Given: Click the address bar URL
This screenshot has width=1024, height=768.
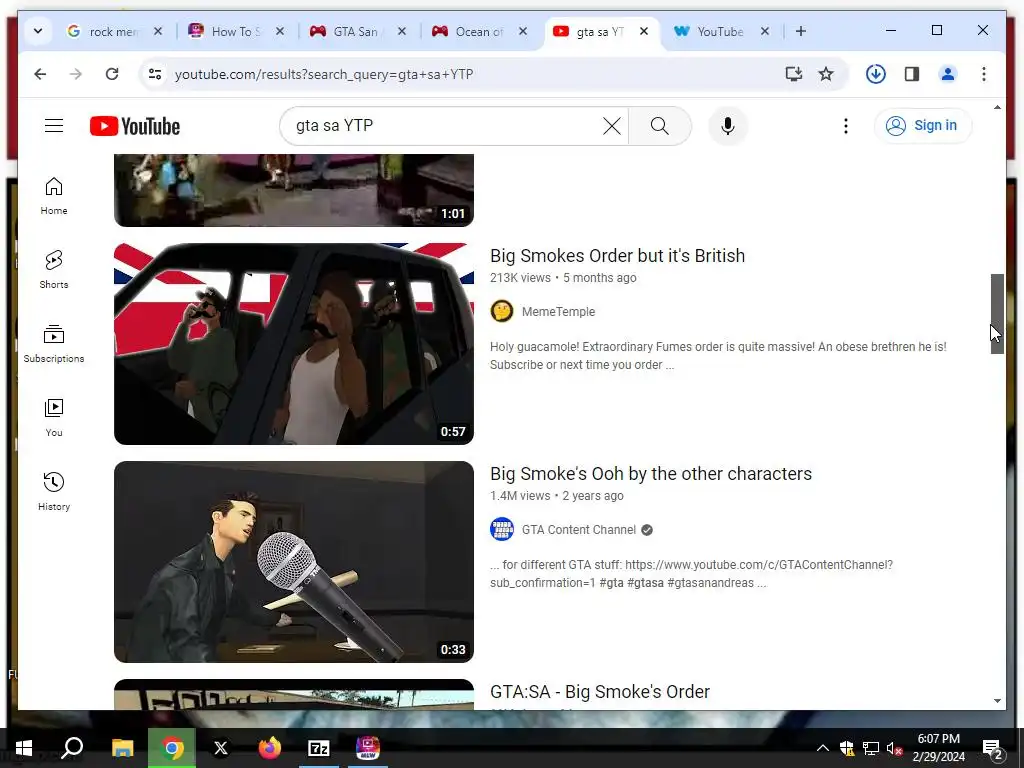Looking at the screenshot, I should (x=324, y=74).
